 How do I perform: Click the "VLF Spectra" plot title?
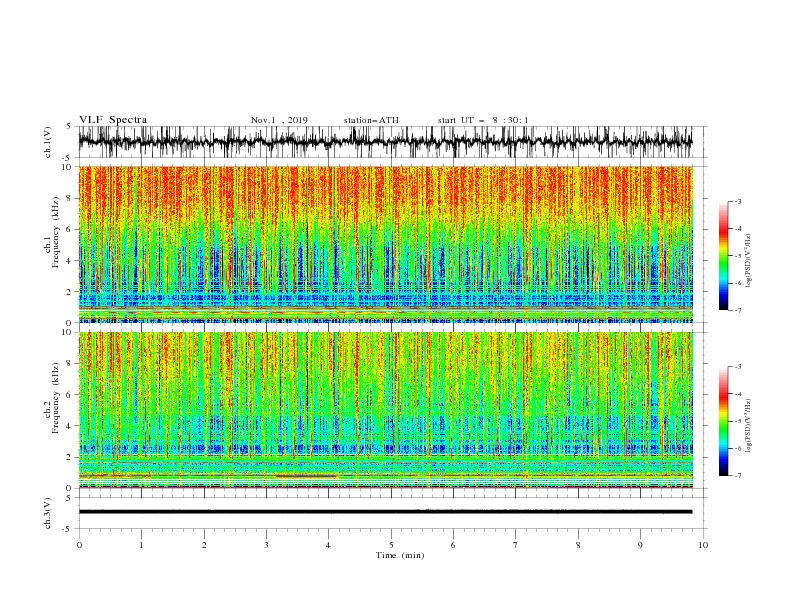113,120
